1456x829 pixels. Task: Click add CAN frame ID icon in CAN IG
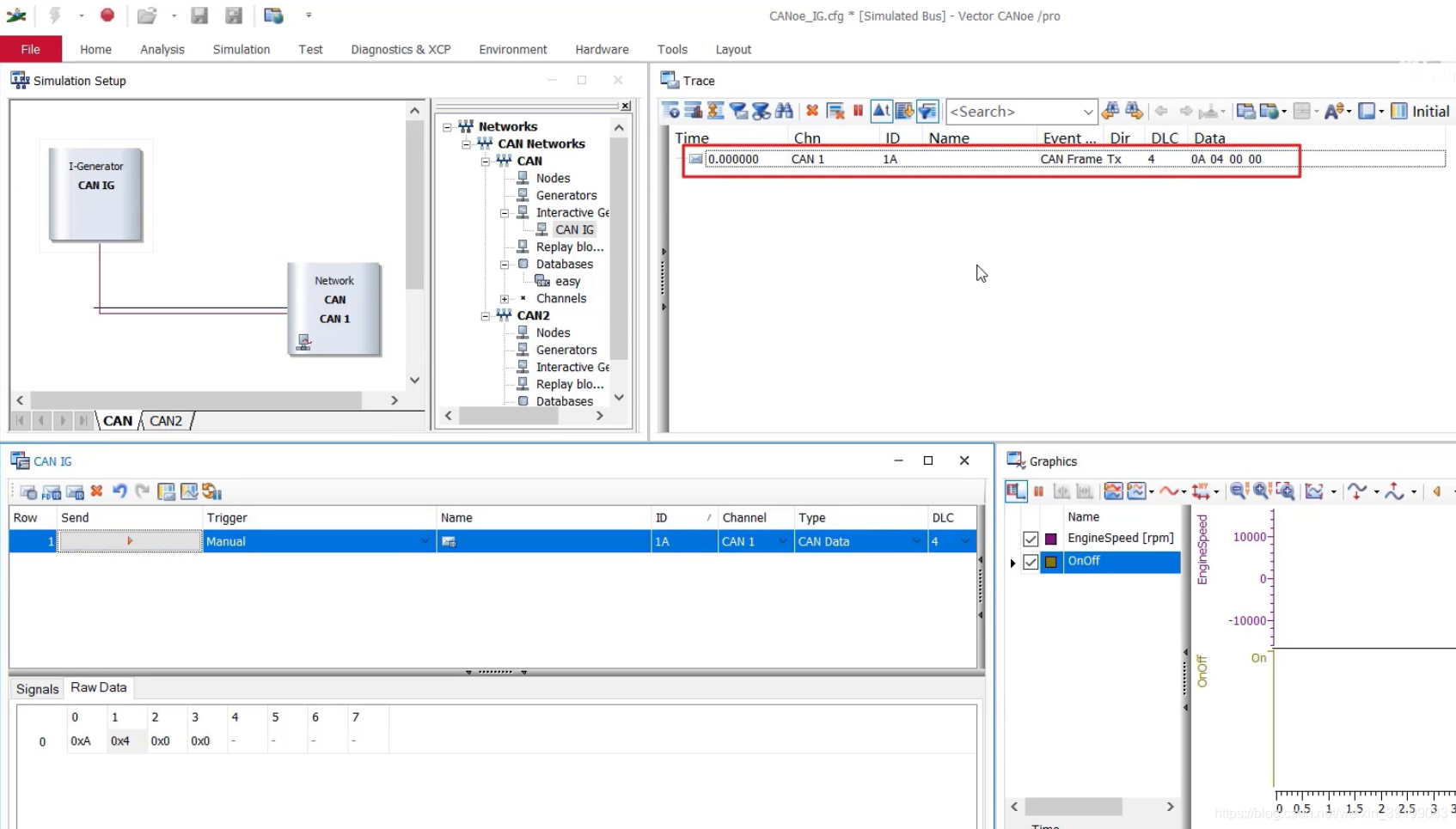(x=75, y=491)
